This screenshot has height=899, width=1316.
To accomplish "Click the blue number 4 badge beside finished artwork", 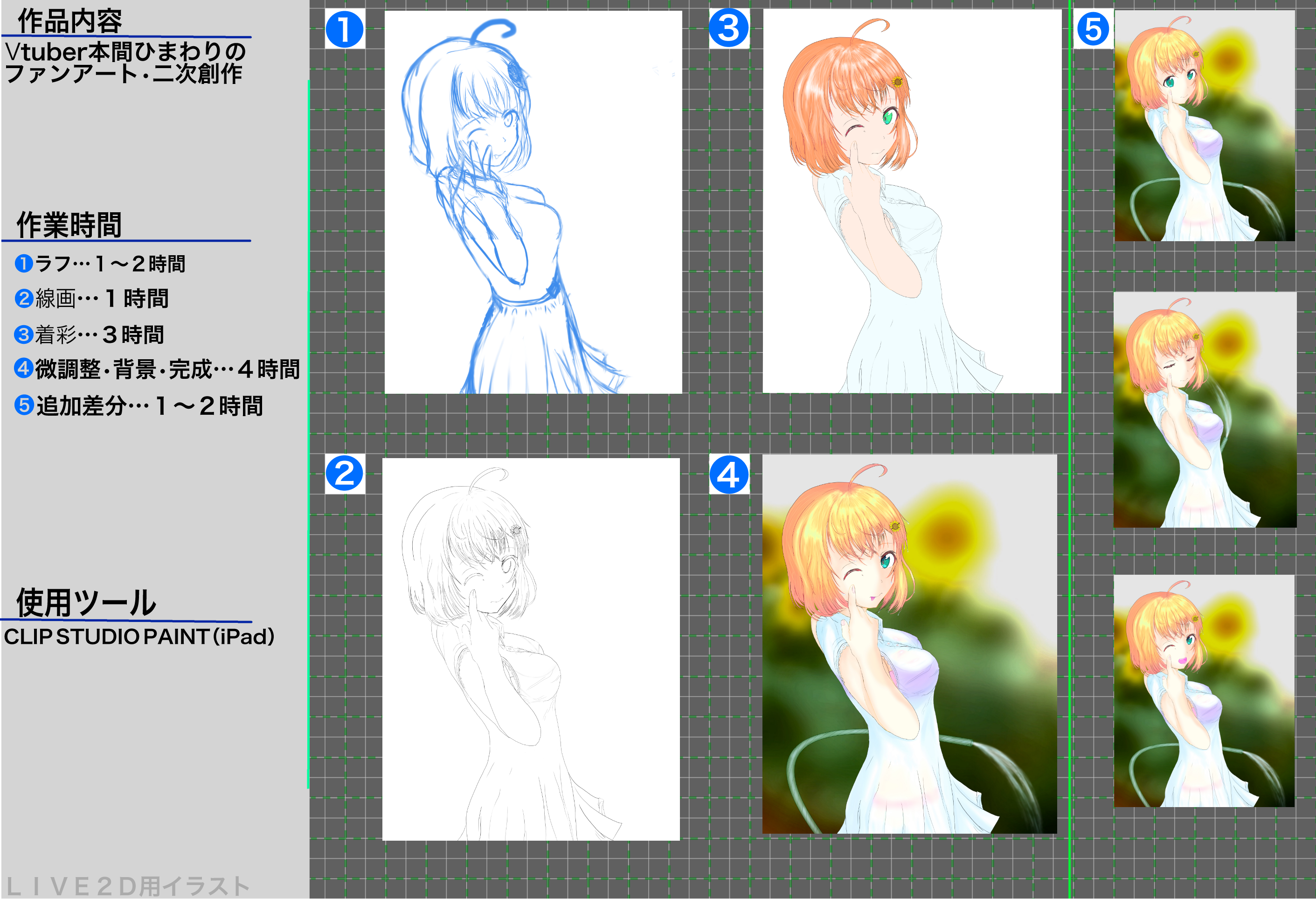I will (729, 475).
